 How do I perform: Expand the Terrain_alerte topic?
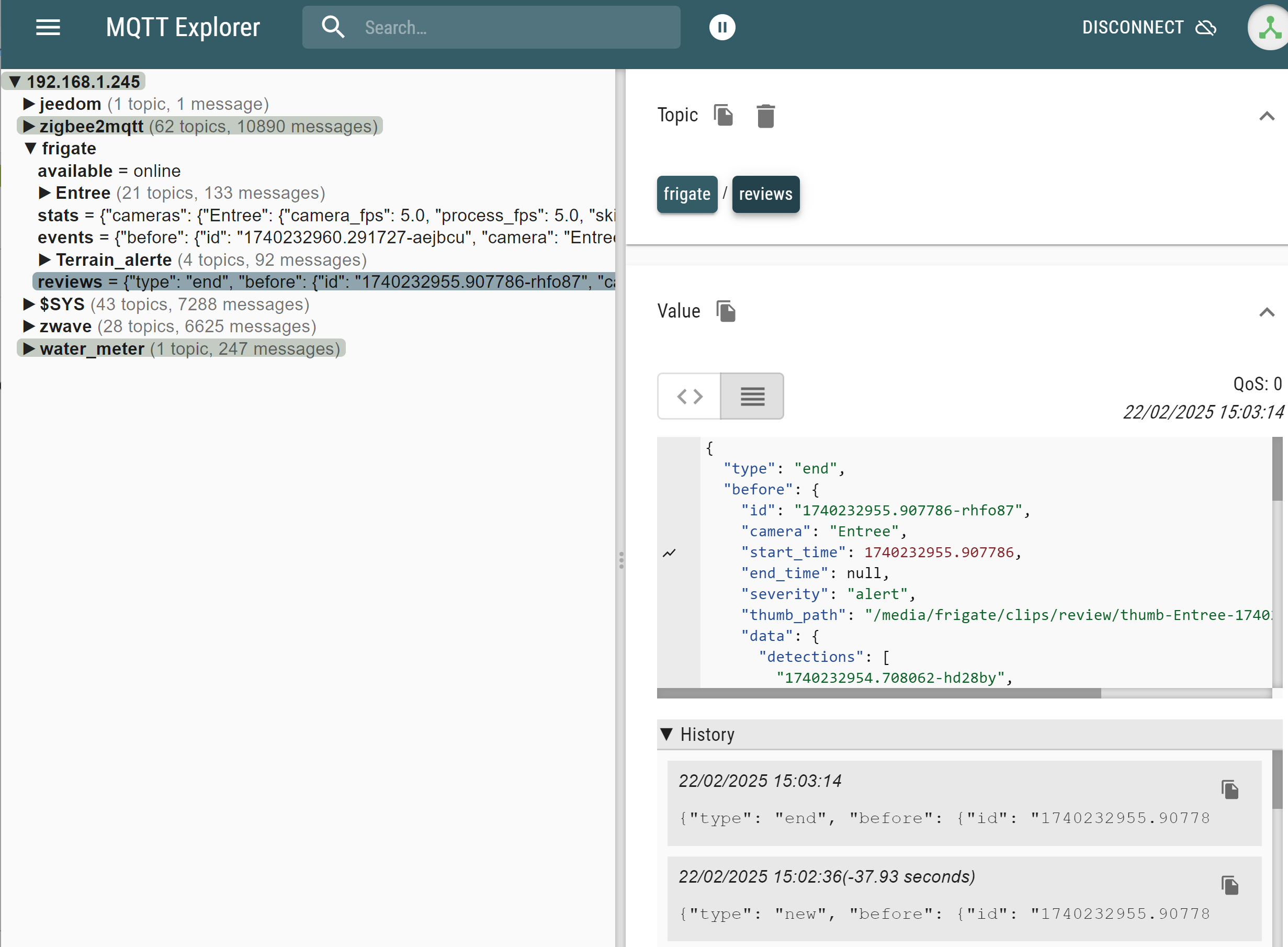point(44,260)
